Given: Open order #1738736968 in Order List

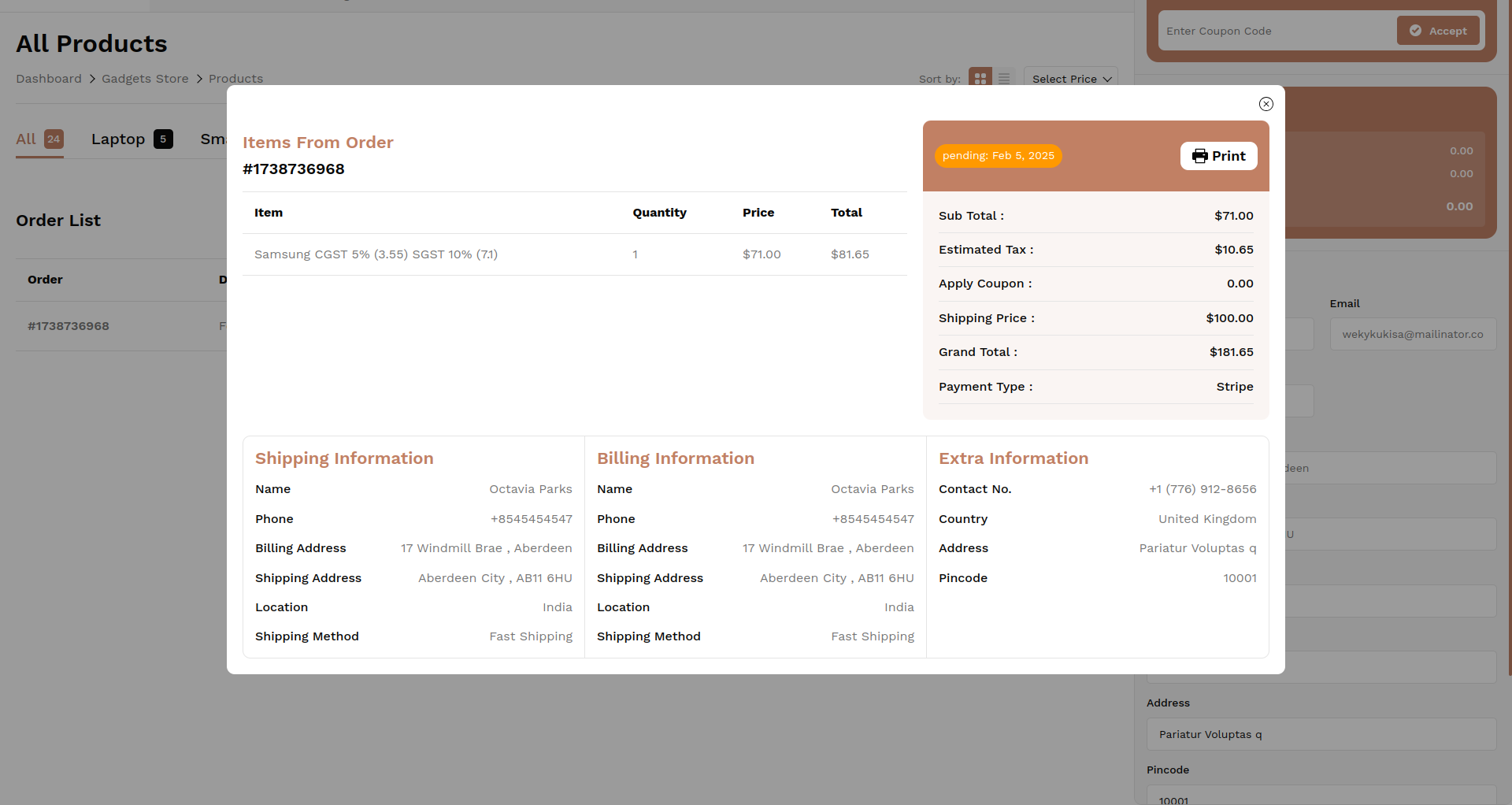Looking at the screenshot, I should tap(69, 326).
